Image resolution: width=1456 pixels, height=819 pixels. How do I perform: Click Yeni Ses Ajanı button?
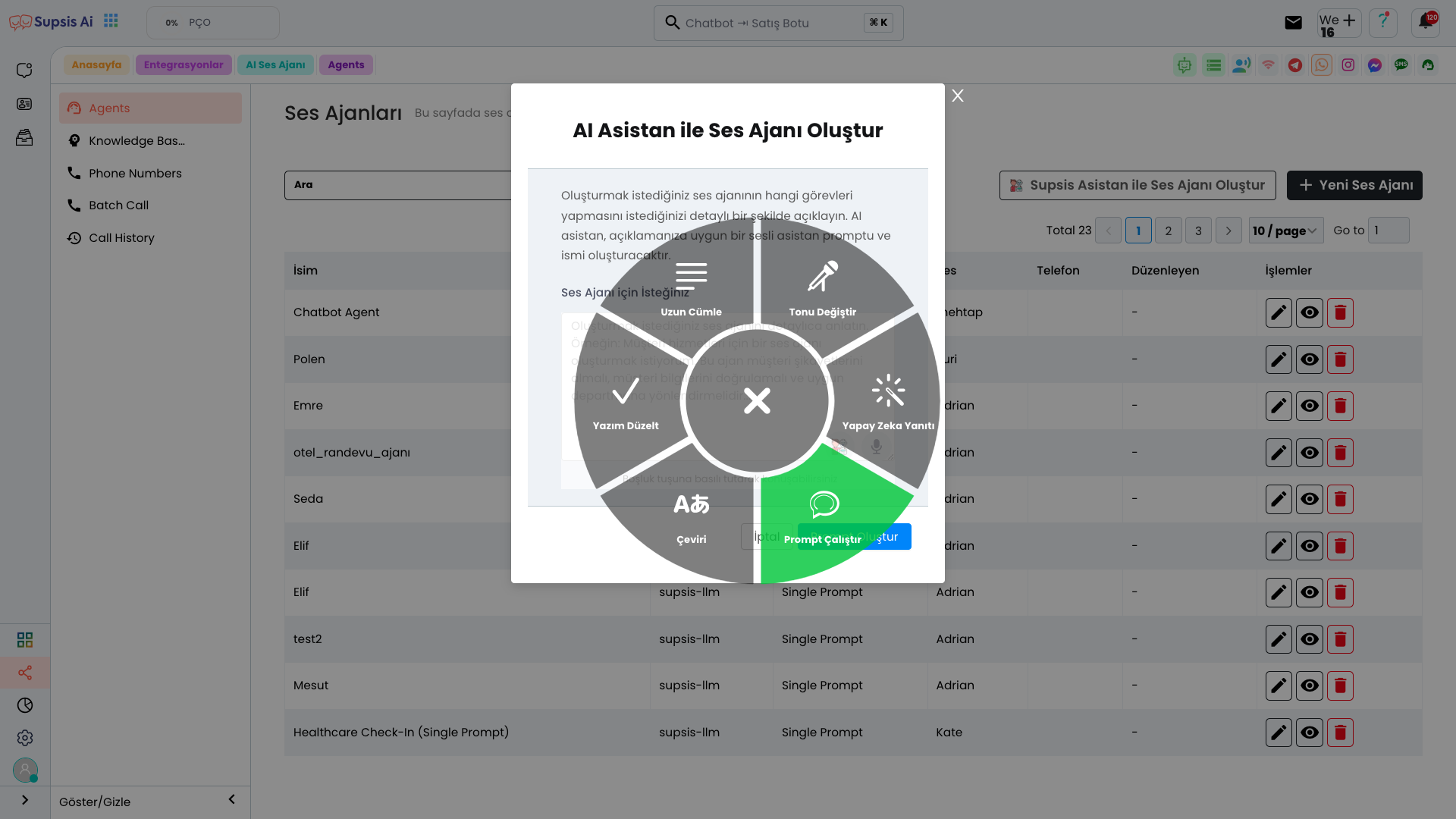tap(1354, 185)
